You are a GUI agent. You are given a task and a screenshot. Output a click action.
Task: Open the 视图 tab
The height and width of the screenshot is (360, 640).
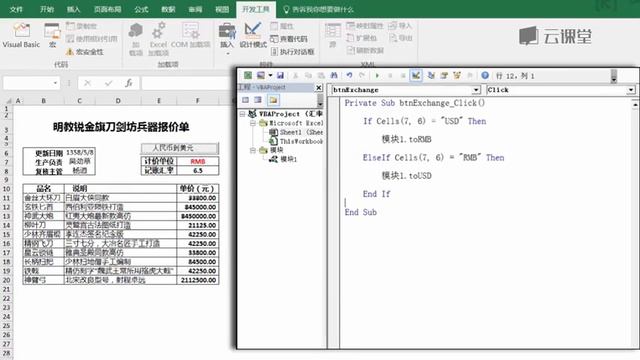click(x=222, y=9)
